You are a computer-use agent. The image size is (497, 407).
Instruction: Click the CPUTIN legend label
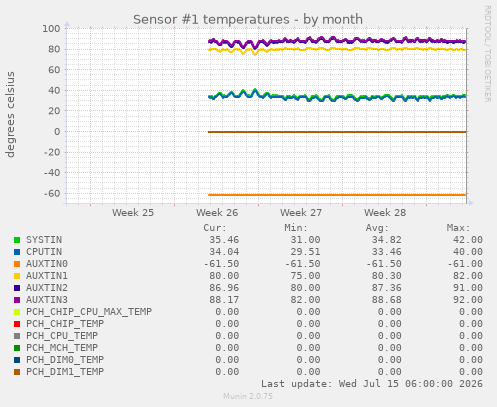tap(44, 252)
